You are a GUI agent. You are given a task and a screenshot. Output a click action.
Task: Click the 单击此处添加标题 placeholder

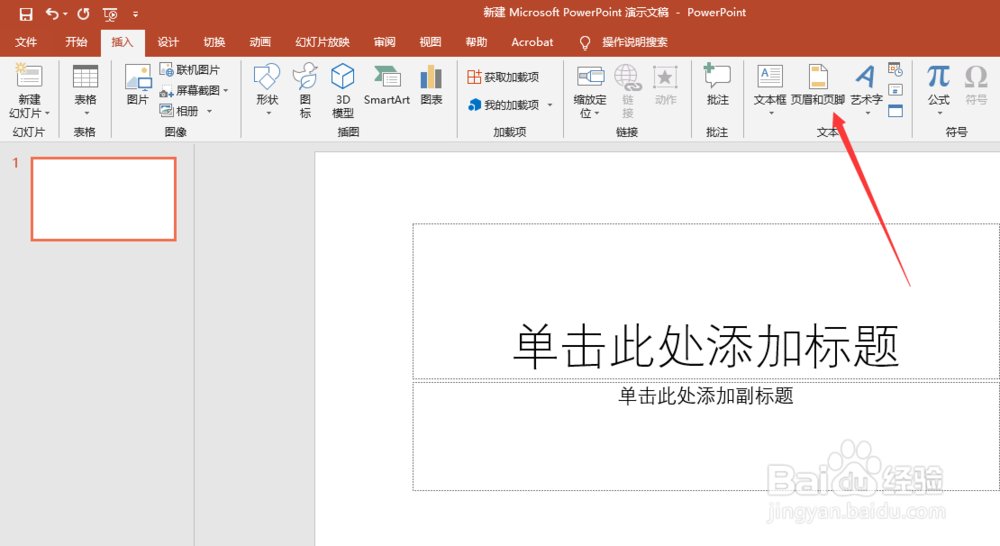(705, 302)
